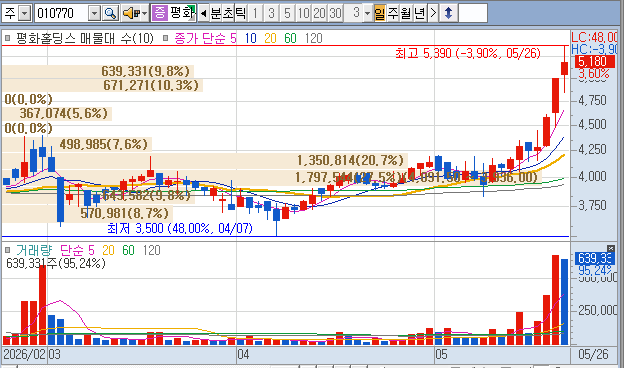624x368 pixels.
Task: Choose the 10 interval button
Action: click(x=303, y=14)
